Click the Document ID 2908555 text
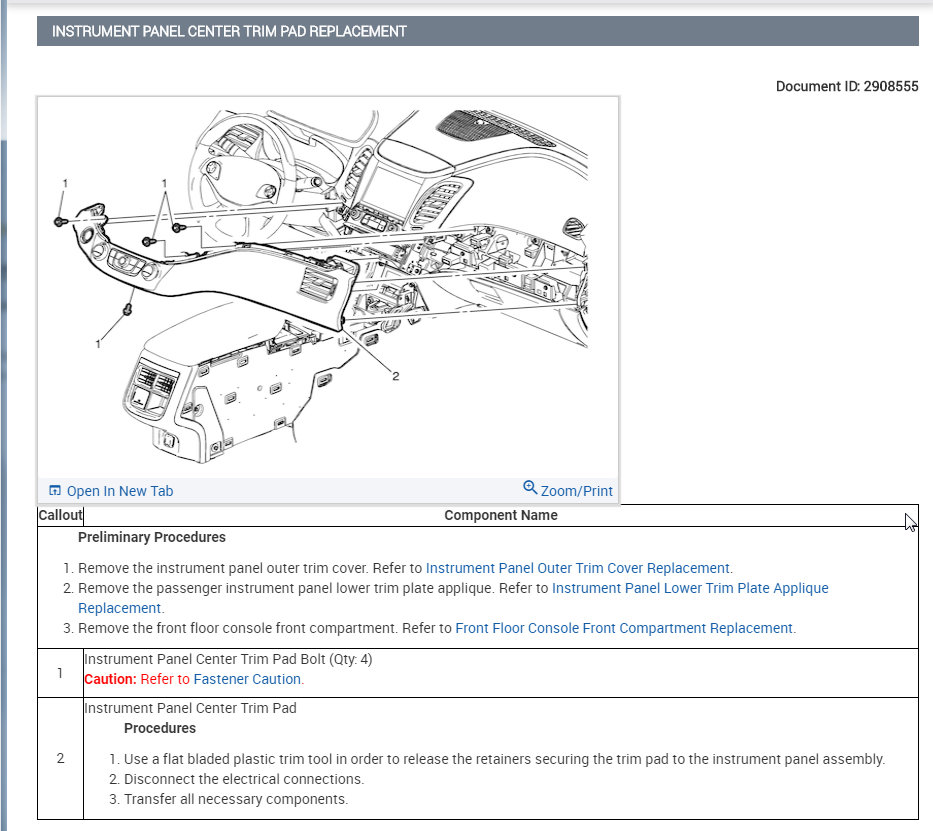Viewport: 933px width, 831px height. (x=847, y=86)
